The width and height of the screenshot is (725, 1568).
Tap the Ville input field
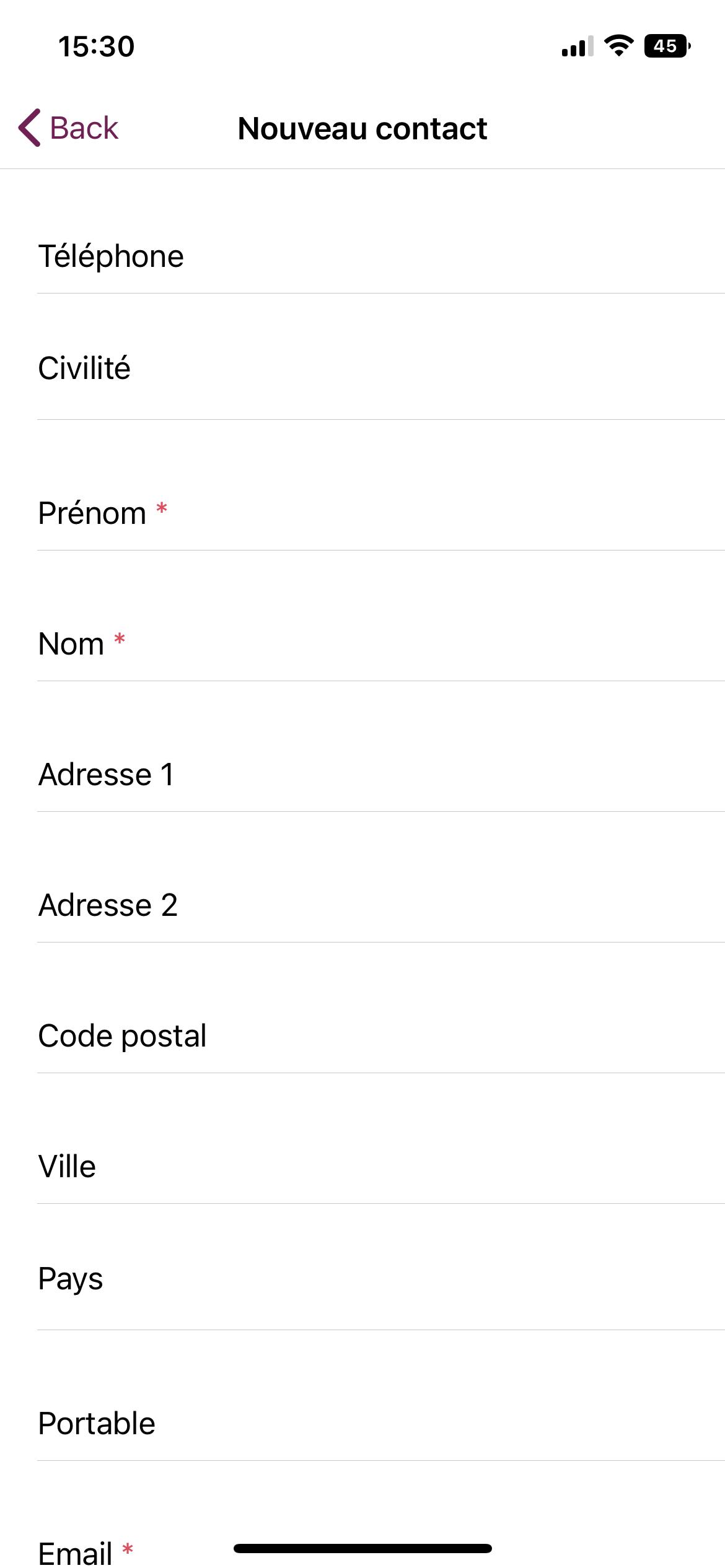pyautogui.click(x=381, y=1166)
